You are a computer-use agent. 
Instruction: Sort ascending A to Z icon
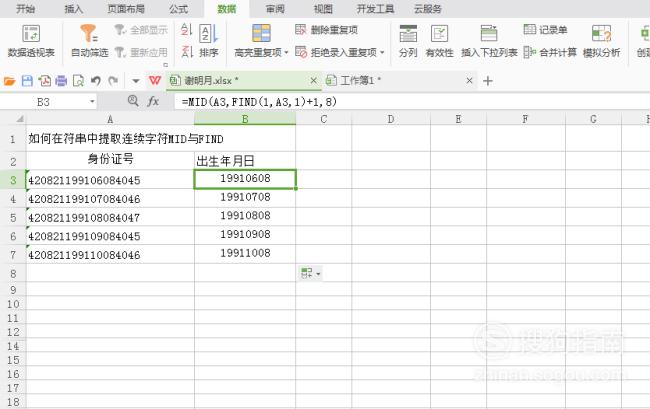pos(187,30)
